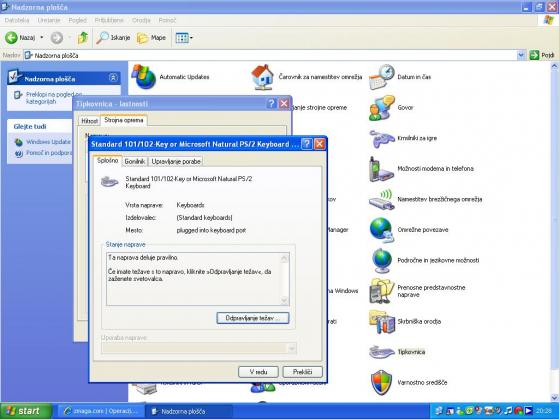Open the Priljubljene menu

pyautogui.click(x=109, y=20)
